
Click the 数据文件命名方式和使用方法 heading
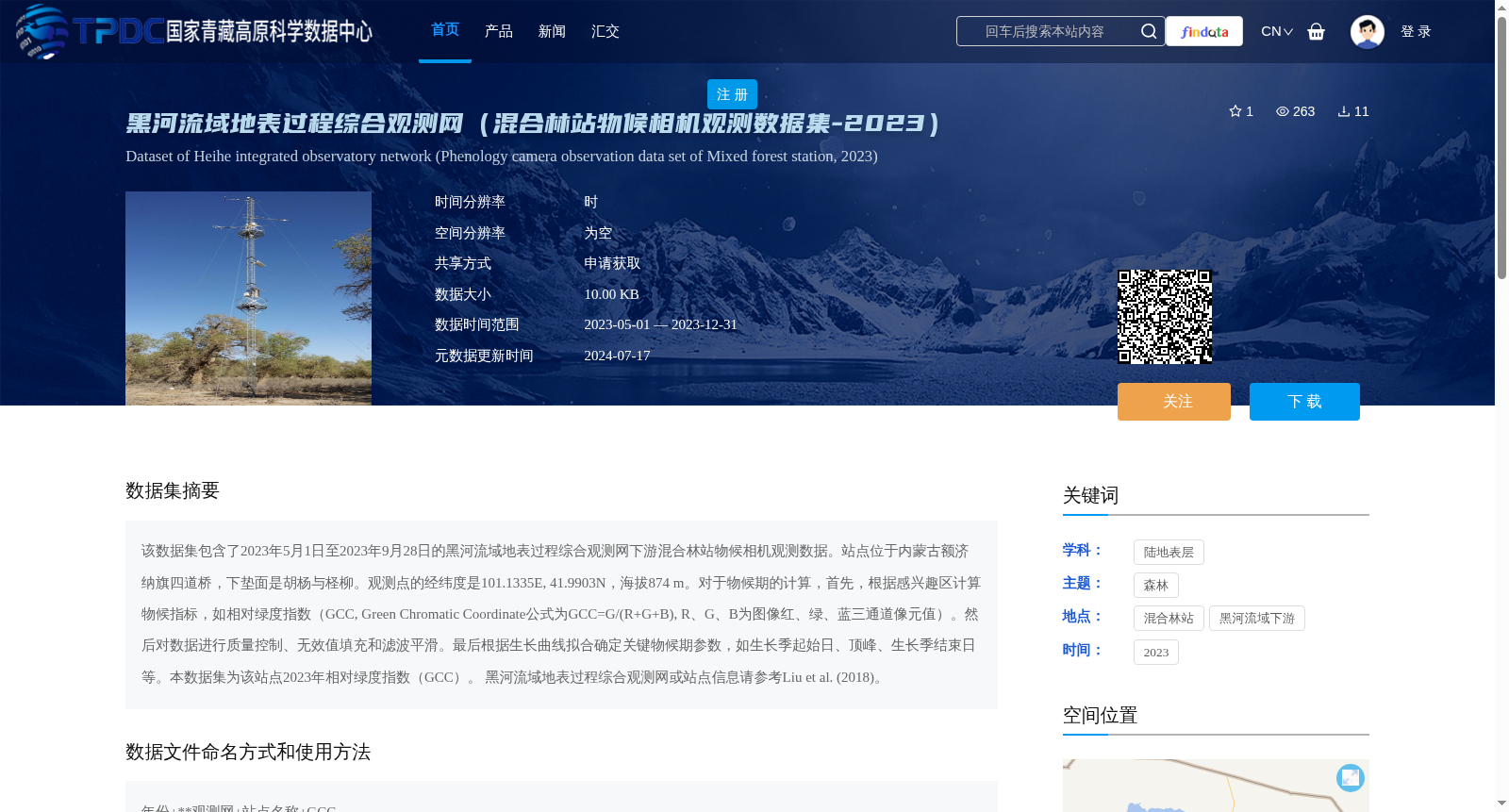tap(248, 752)
